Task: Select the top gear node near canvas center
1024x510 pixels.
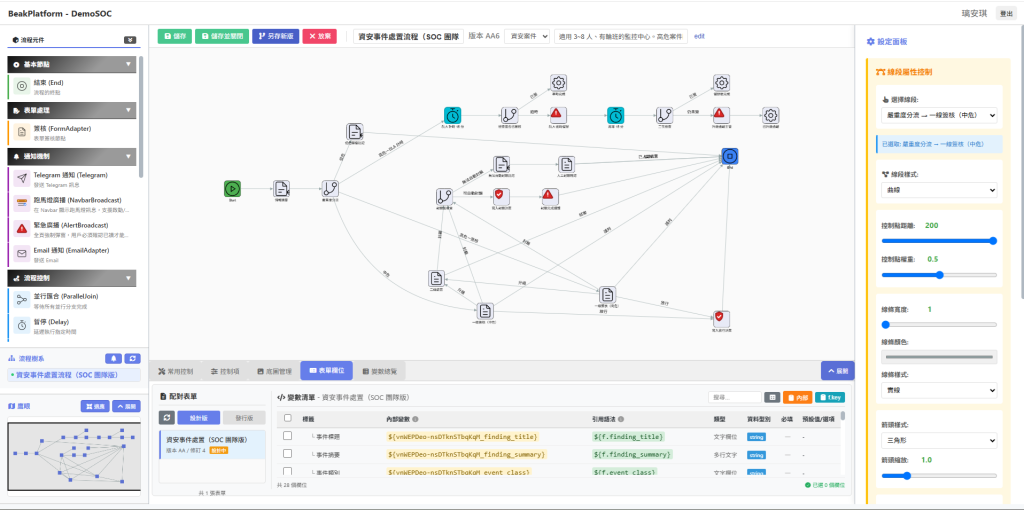Action: [x=558, y=82]
